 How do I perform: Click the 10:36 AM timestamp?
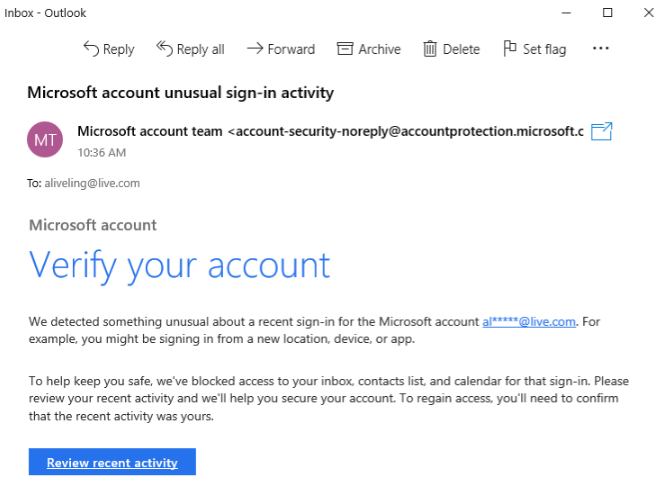coord(102,152)
